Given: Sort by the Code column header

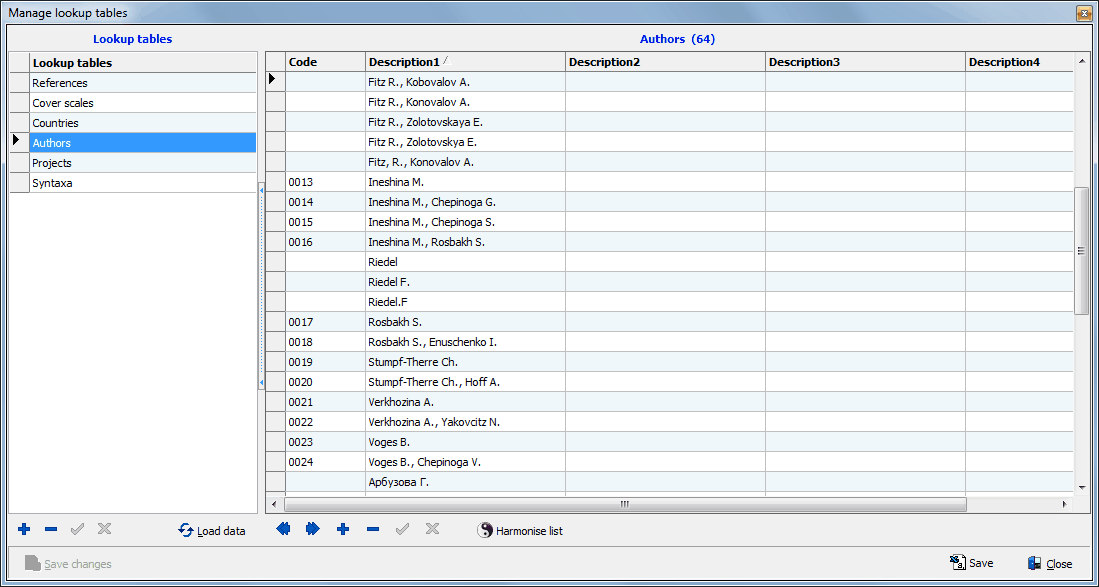Looking at the screenshot, I should point(303,62).
